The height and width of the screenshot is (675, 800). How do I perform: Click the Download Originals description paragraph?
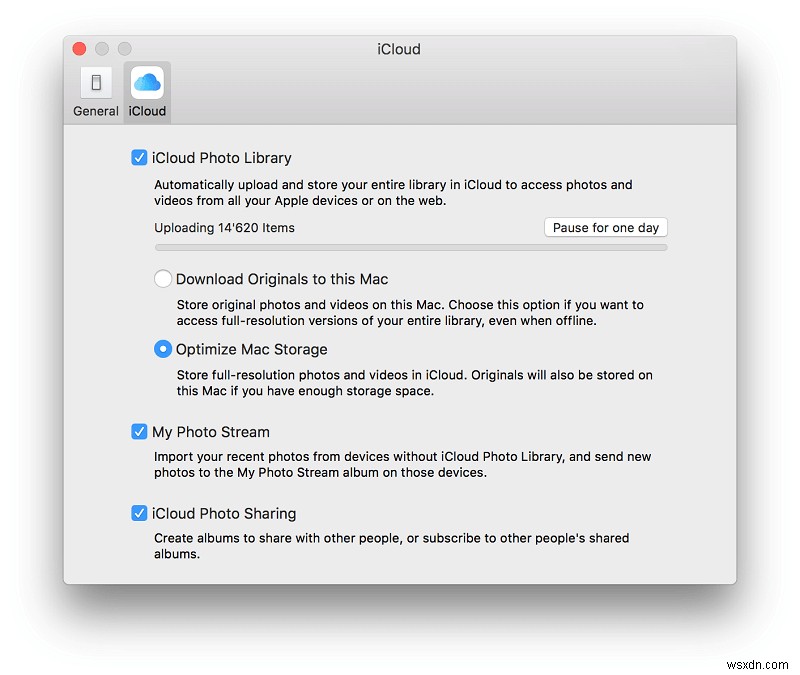coord(400,312)
